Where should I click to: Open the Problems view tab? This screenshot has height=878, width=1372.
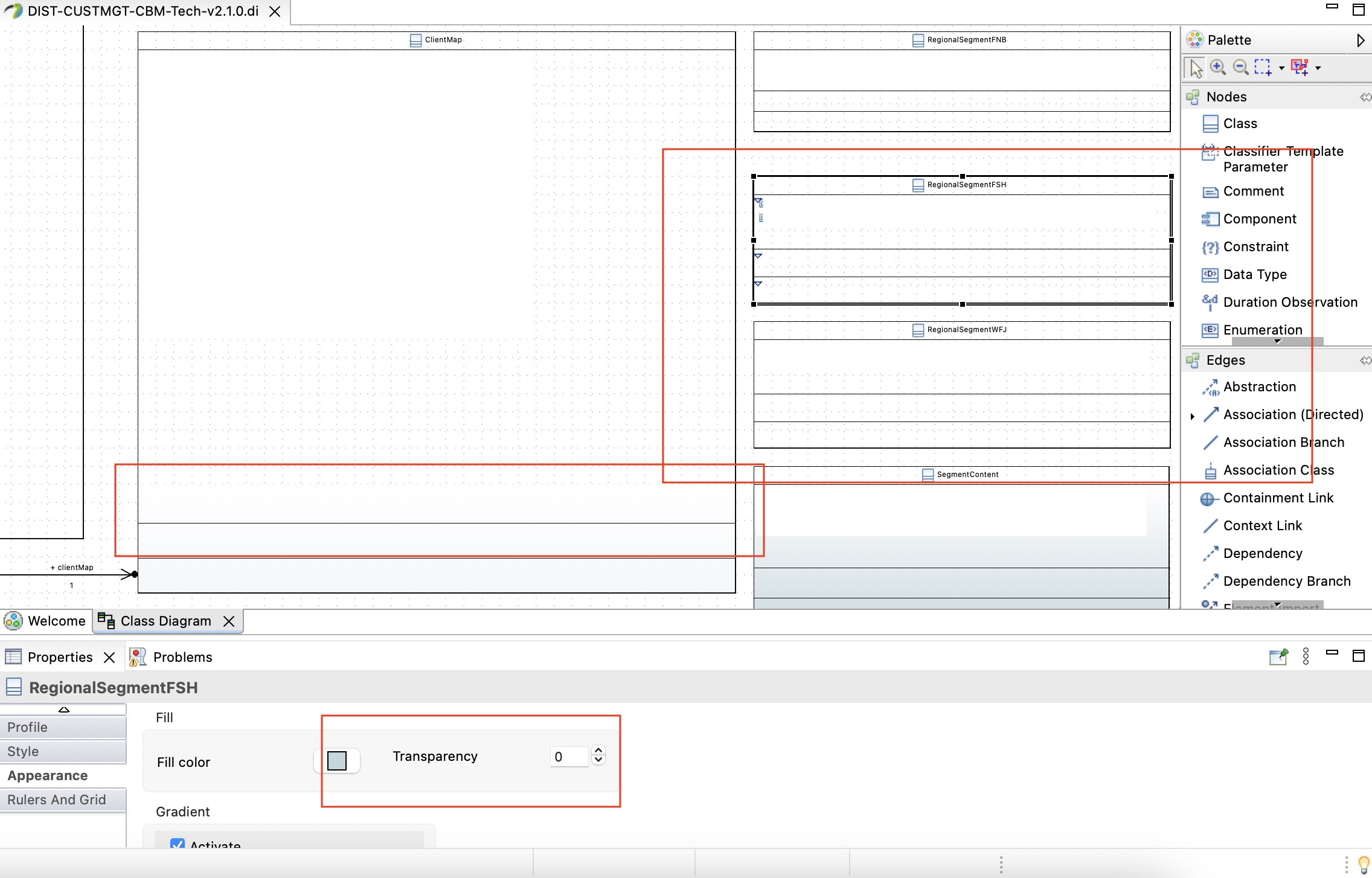(x=171, y=658)
